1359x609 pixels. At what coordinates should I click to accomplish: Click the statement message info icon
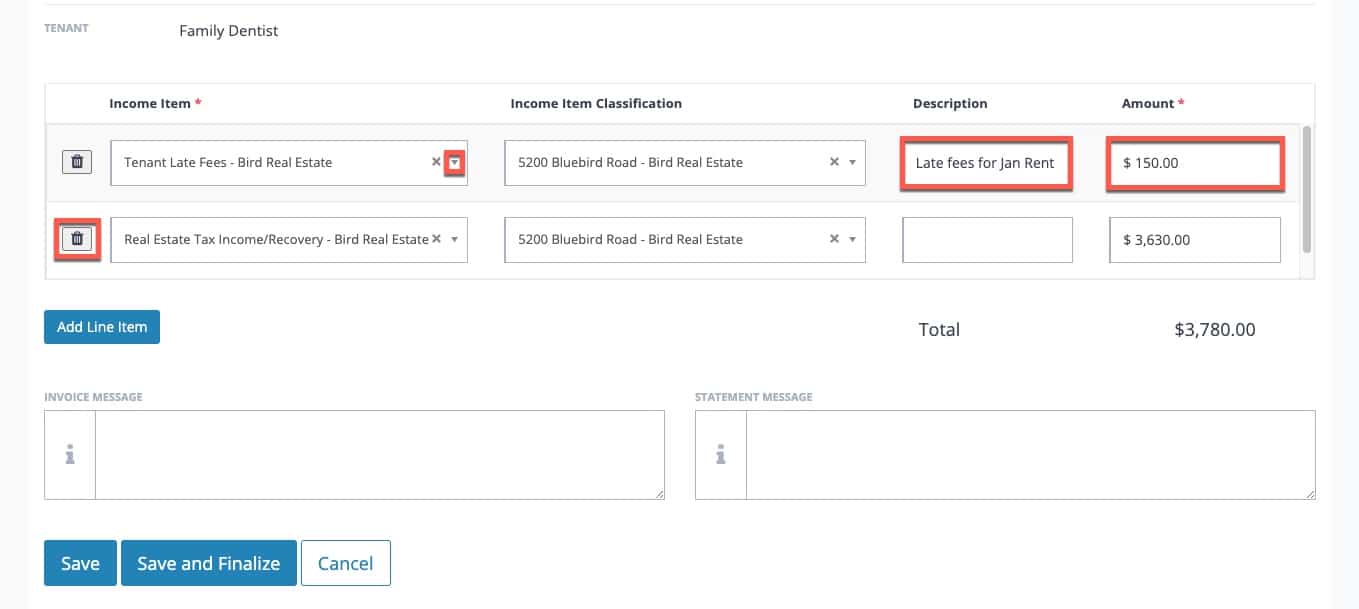tap(720, 455)
